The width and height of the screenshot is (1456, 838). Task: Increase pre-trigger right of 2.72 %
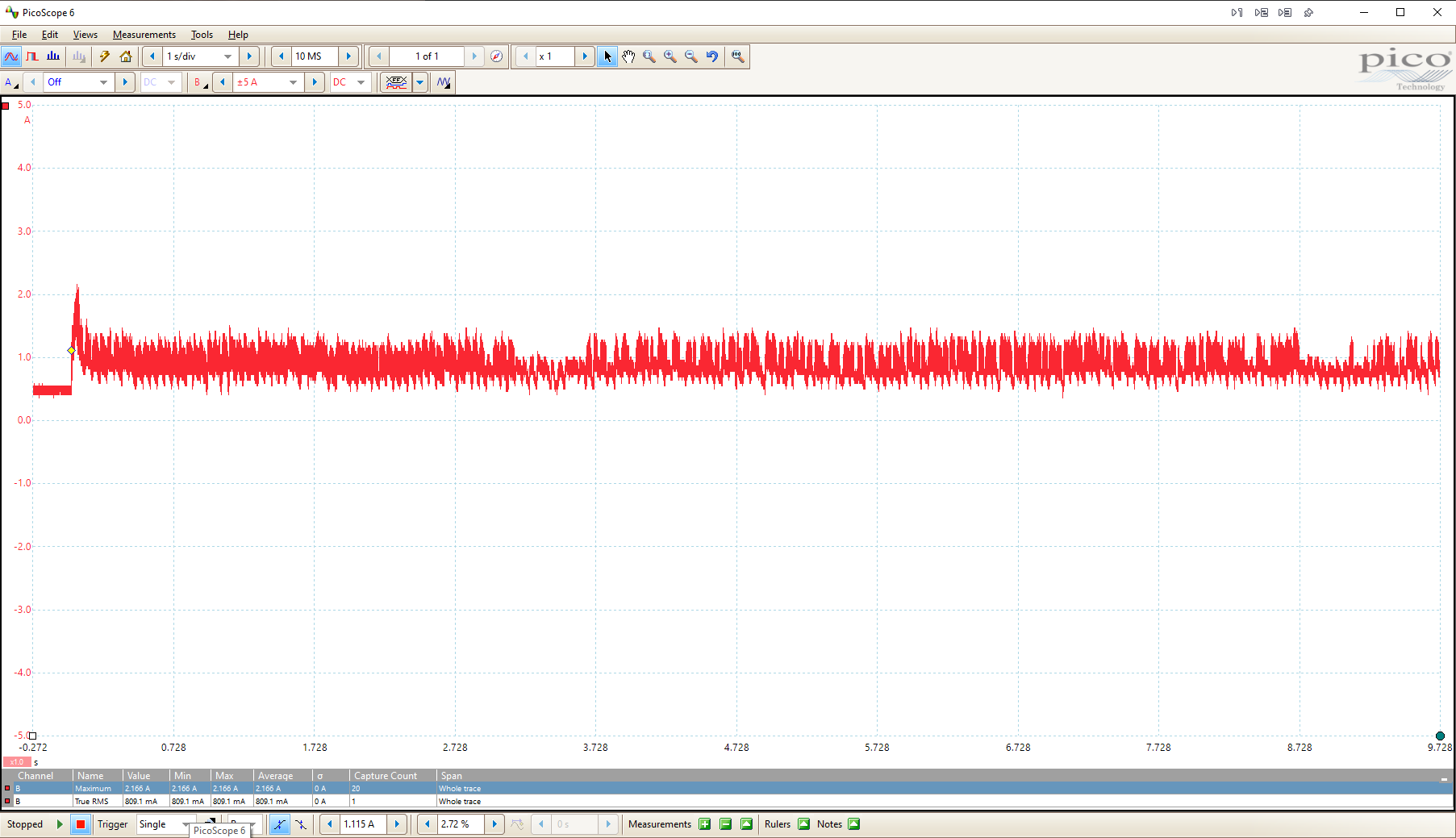click(x=494, y=824)
